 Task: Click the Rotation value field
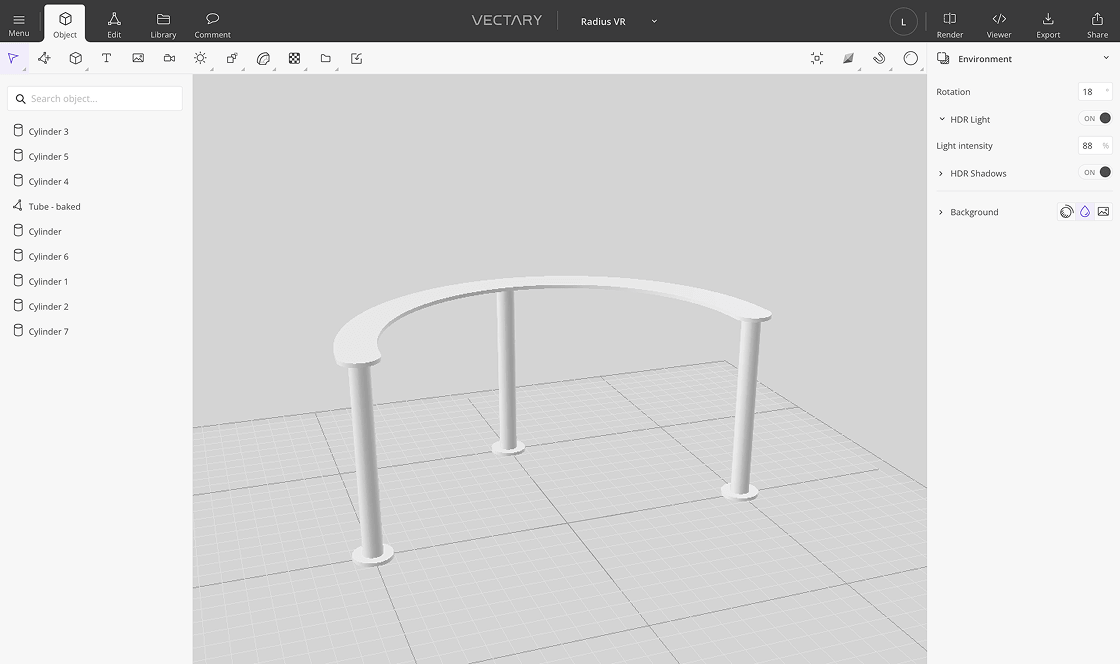[1094, 91]
